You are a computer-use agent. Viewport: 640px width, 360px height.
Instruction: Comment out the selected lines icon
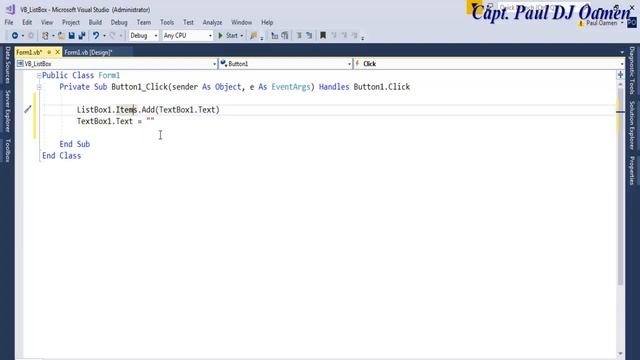pyautogui.click(x=299, y=36)
